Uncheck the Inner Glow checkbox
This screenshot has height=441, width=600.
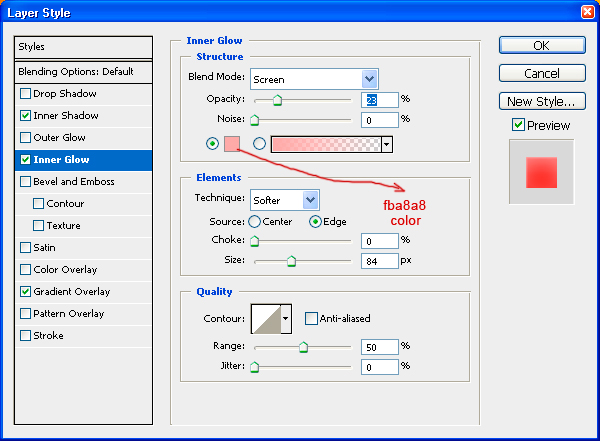pyautogui.click(x=25, y=160)
